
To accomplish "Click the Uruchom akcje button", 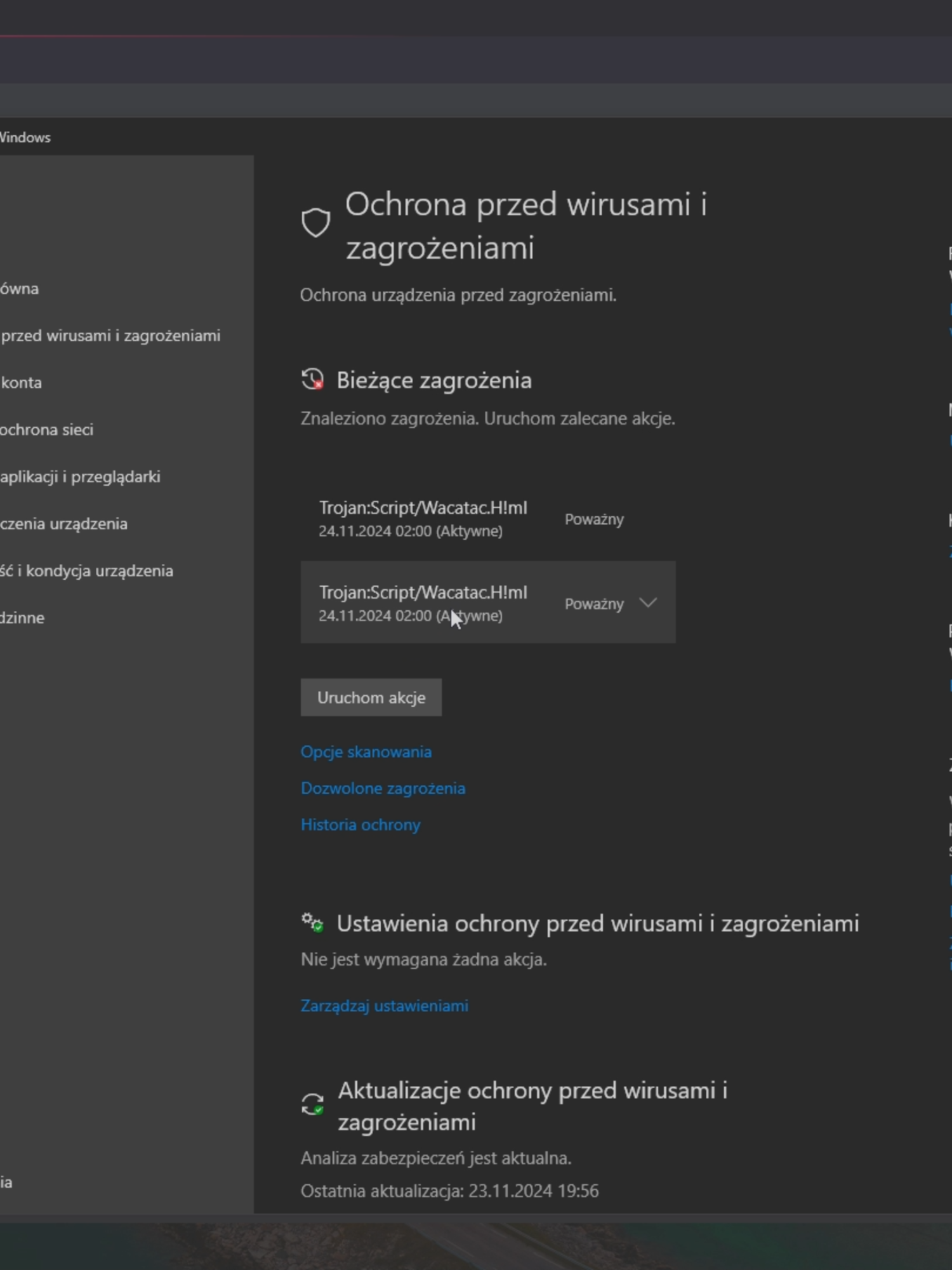I will click(x=371, y=697).
